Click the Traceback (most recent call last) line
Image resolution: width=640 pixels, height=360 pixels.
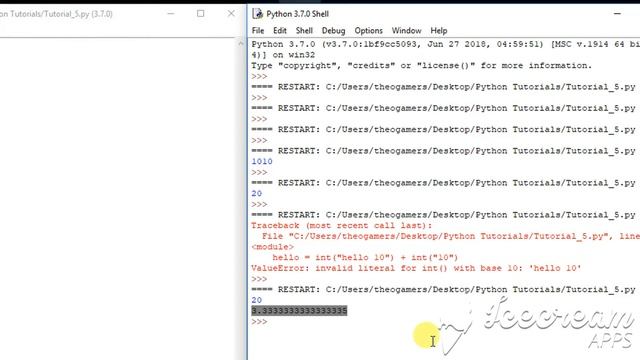tap(341, 225)
